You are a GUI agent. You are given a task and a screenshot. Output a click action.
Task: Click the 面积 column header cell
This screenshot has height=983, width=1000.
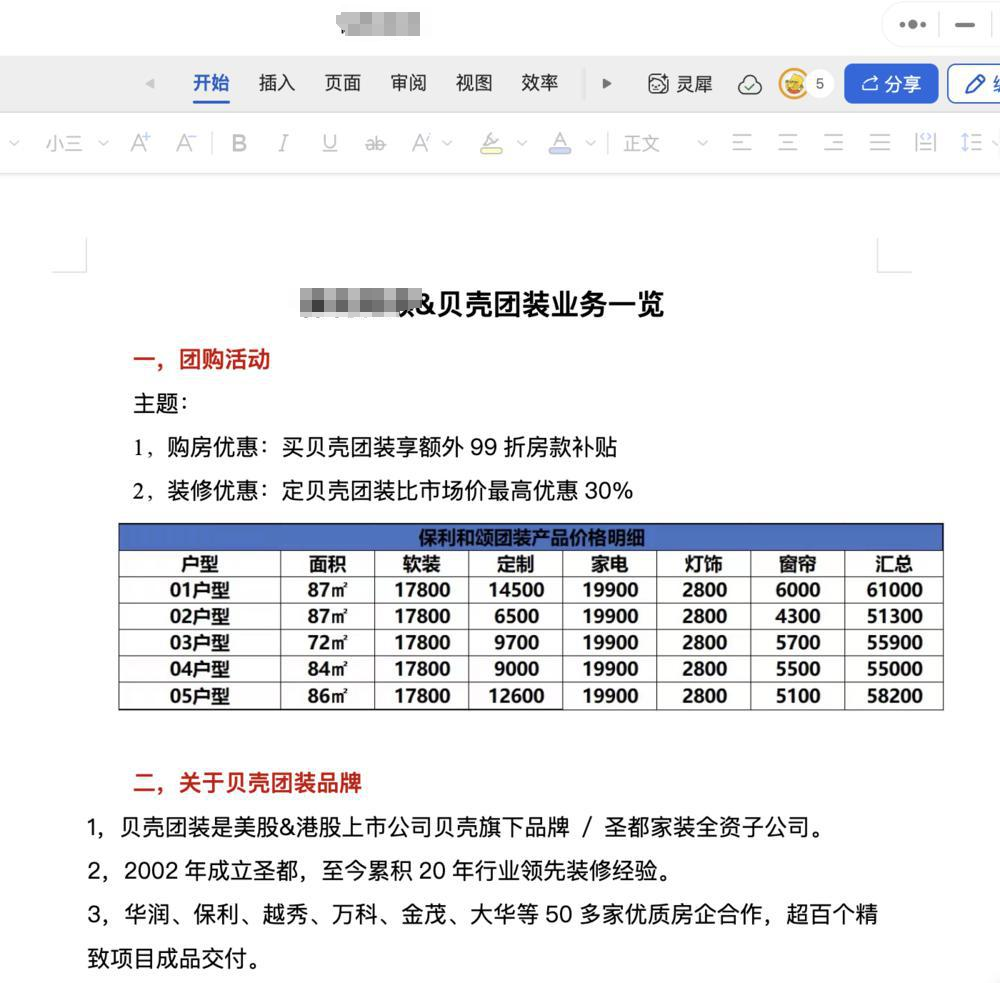coord(327,564)
